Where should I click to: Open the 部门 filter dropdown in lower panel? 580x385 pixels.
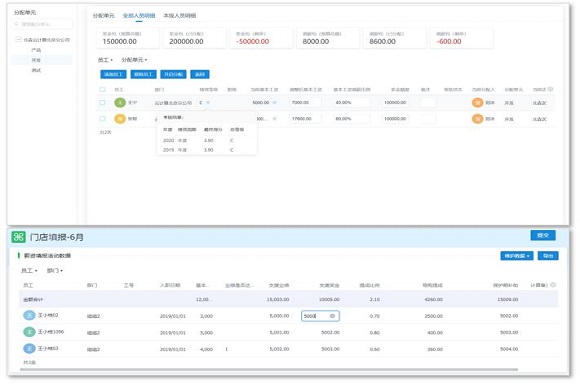[55, 271]
